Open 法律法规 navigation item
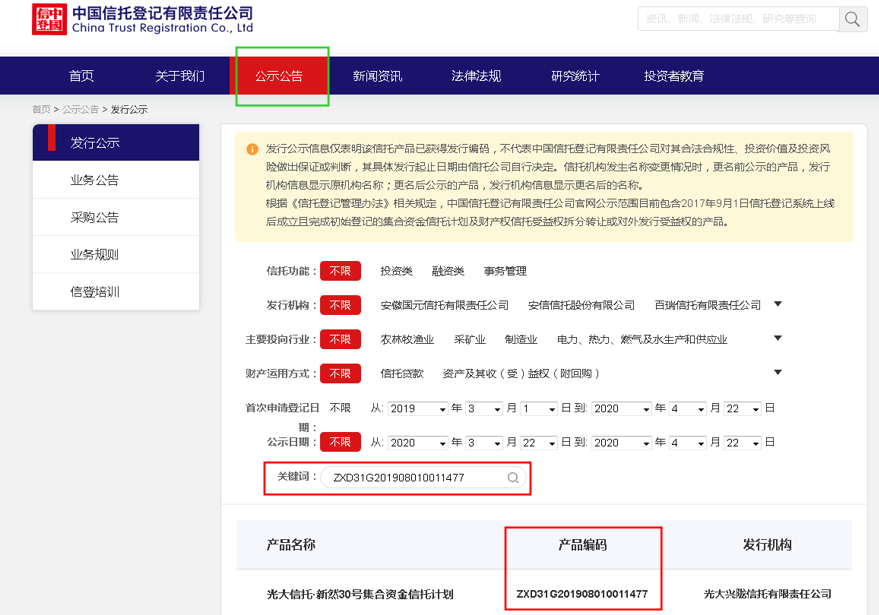 coord(476,76)
